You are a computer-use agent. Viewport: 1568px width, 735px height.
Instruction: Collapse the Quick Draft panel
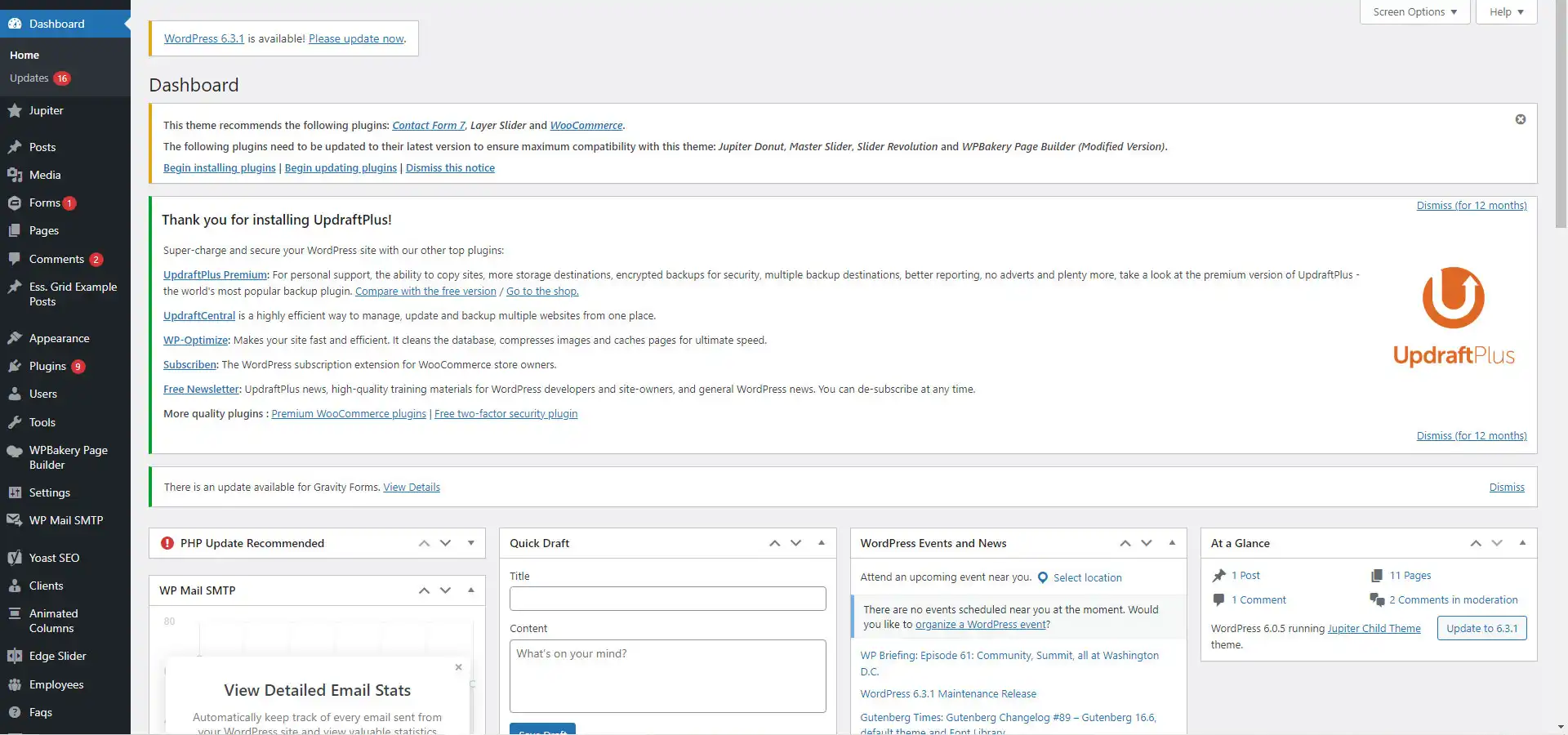[x=822, y=543]
